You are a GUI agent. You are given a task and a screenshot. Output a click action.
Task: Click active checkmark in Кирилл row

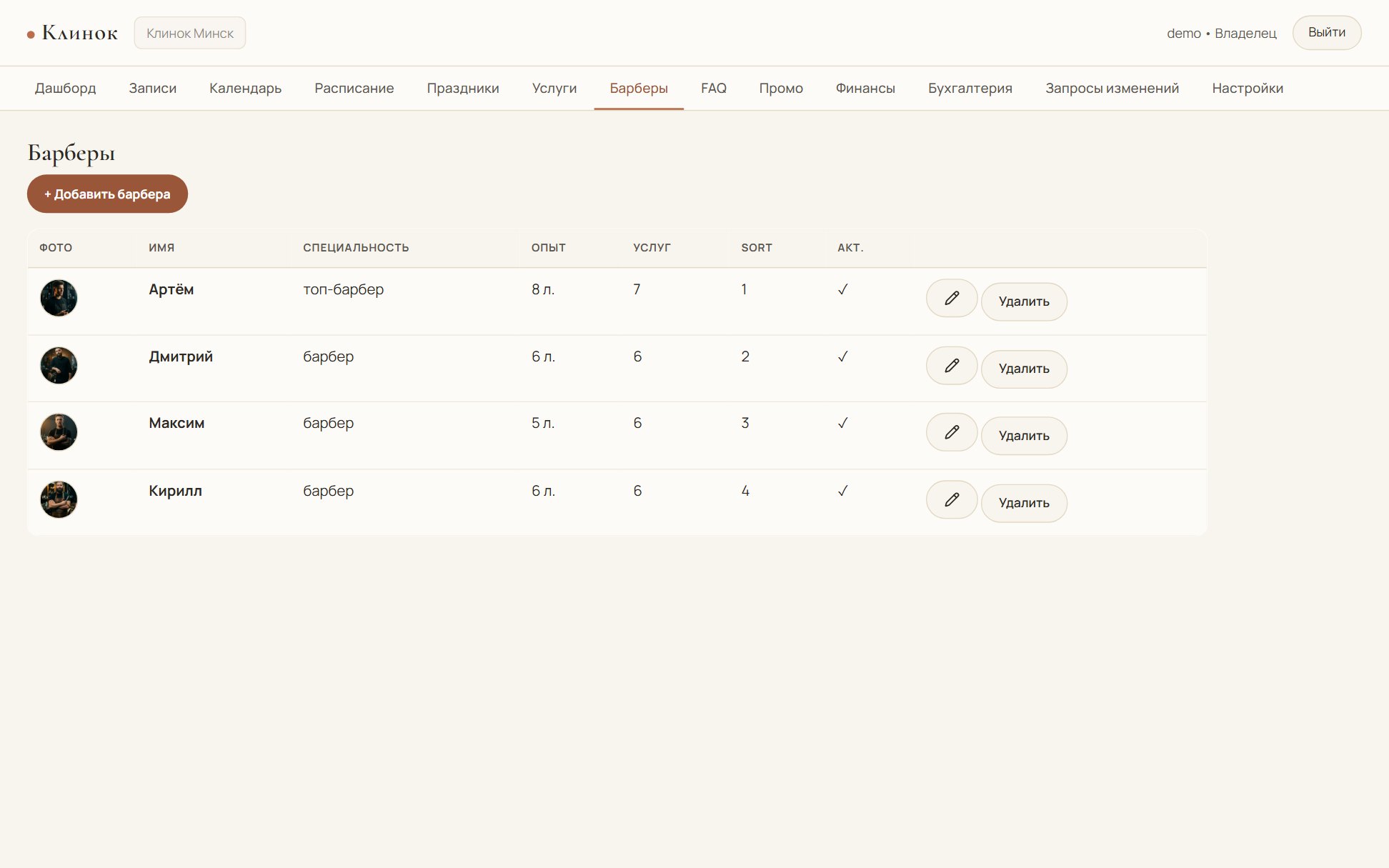843,491
